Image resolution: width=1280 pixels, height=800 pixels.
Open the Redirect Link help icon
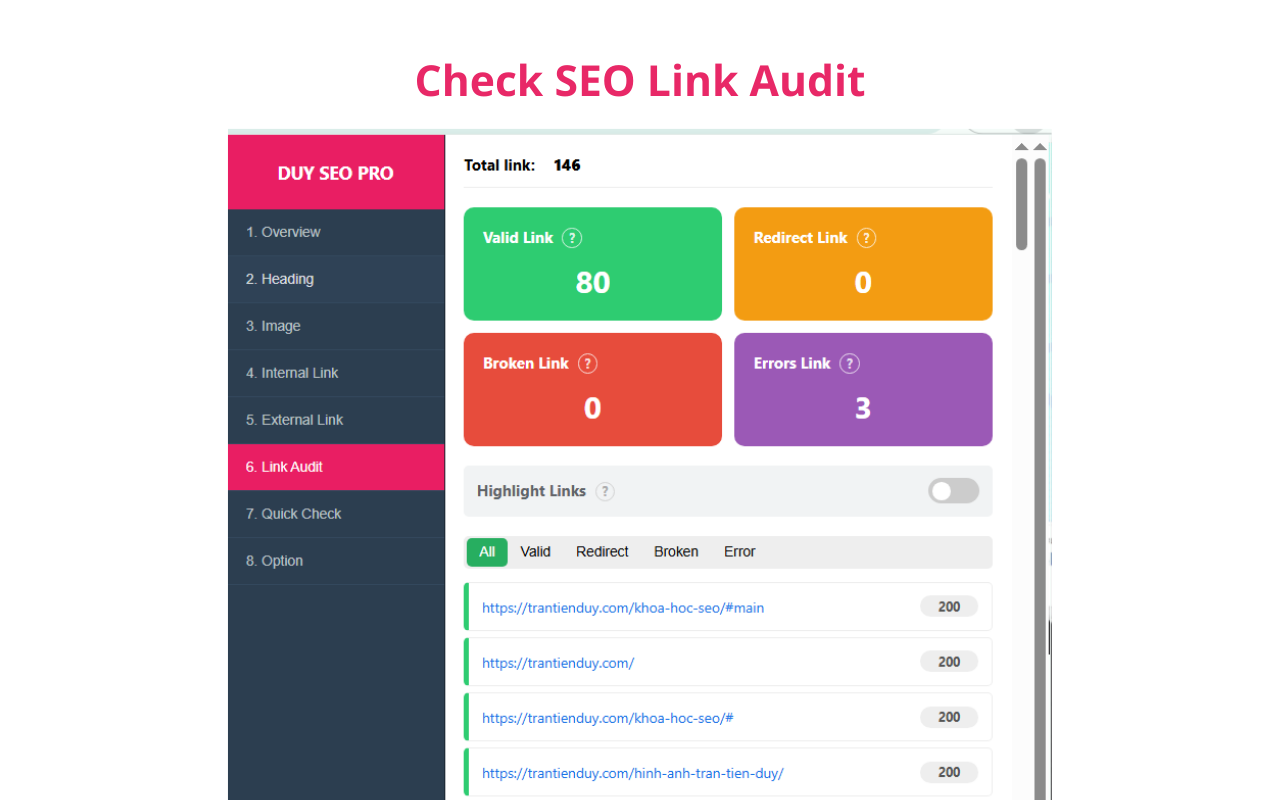pos(866,238)
